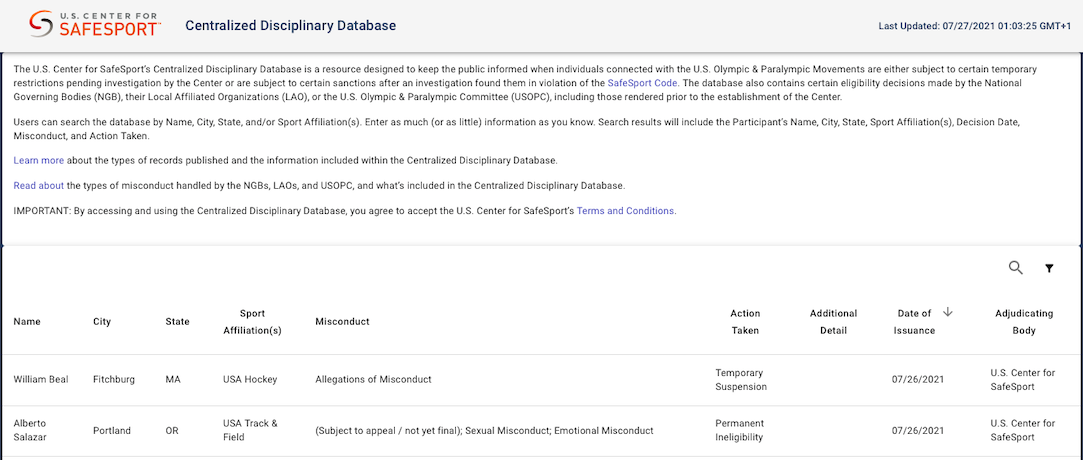The image size is (1083, 460).
Task: Open the filter funnel icon
Action: click(x=1049, y=268)
